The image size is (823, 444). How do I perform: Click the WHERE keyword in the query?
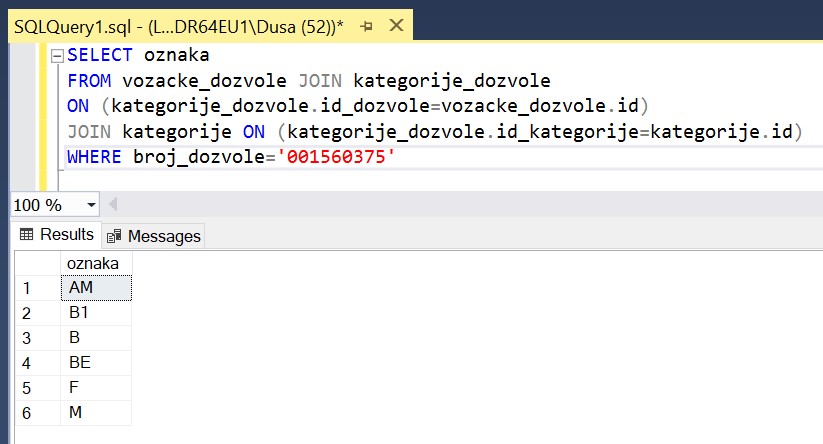coord(94,158)
